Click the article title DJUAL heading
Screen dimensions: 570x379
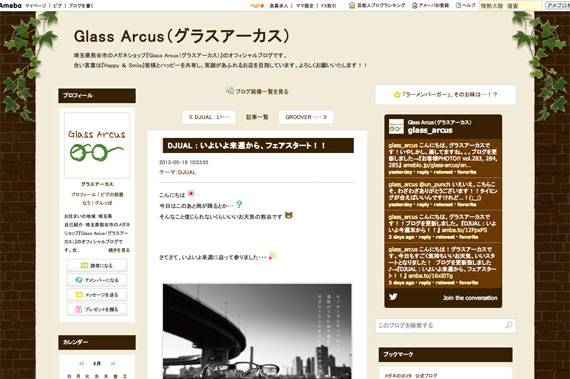(x=246, y=146)
